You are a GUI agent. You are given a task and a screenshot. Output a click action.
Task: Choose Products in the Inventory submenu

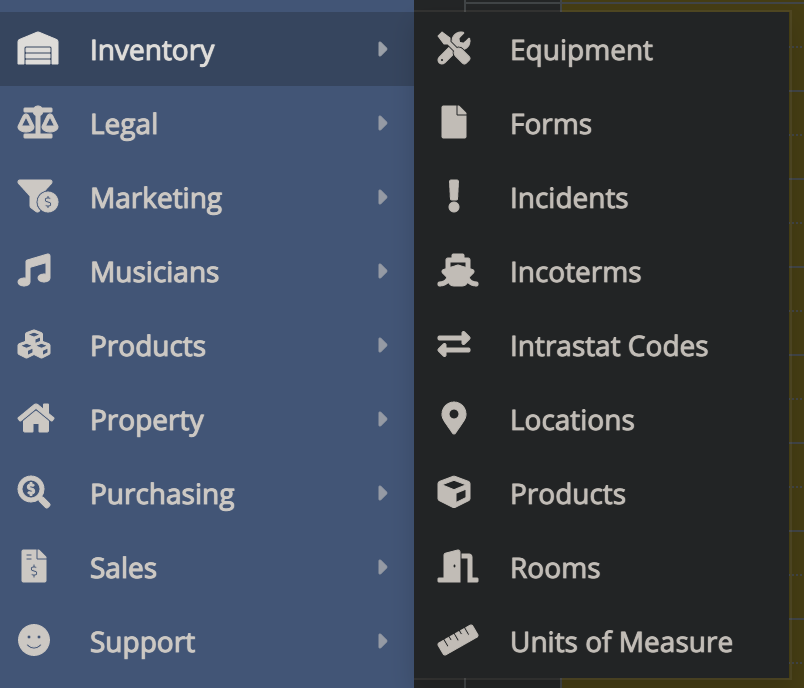[x=567, y=494]
